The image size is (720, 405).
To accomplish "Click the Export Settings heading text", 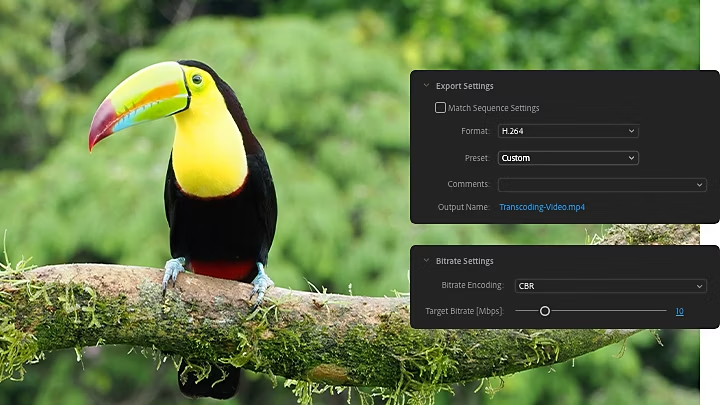I will coord(464,86).
